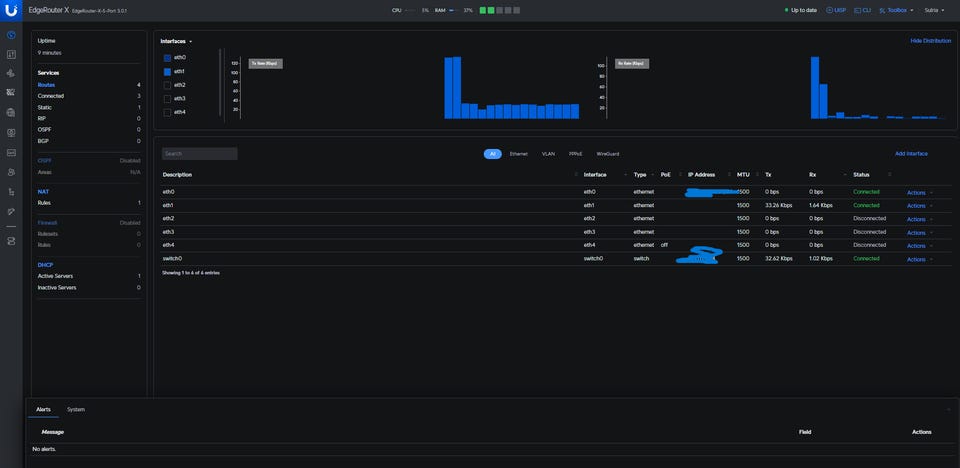Screen dimensions: 960x468
Task: Click the sort handle beside Description column header
Action: click(x=576, y=175)
